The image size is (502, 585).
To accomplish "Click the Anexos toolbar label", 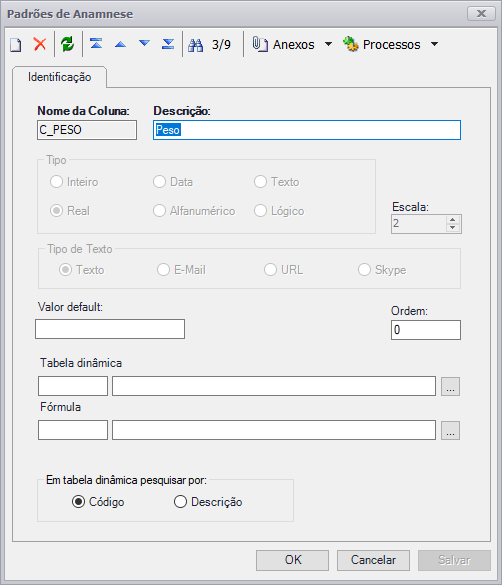I will [294, 45].
